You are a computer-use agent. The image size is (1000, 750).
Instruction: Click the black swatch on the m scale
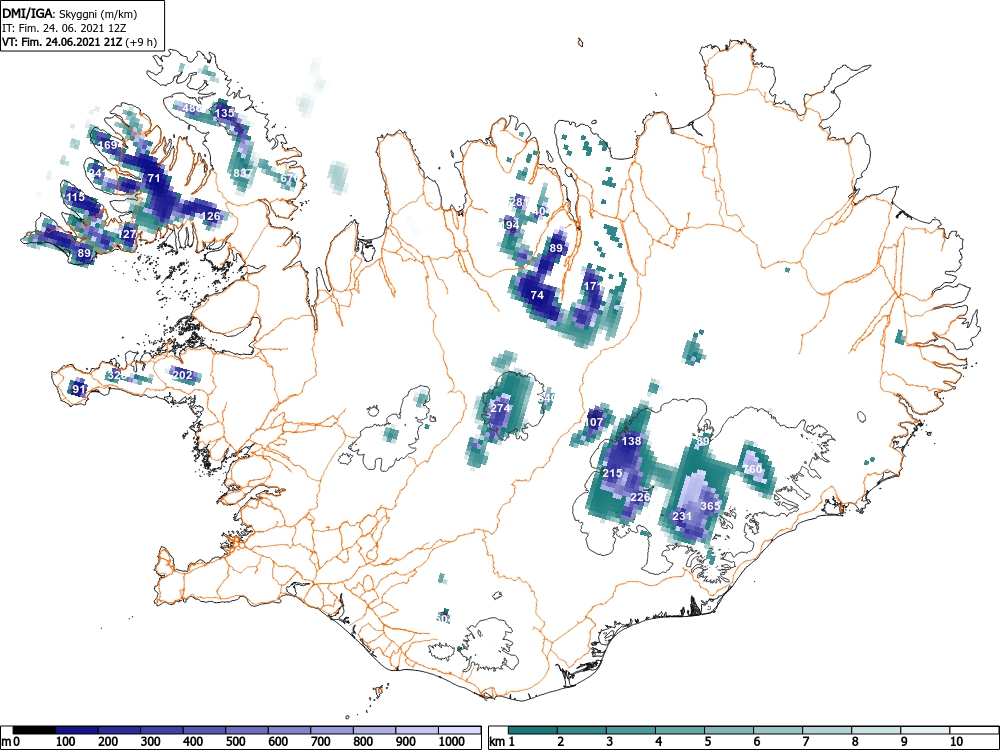tap(34, 730)
